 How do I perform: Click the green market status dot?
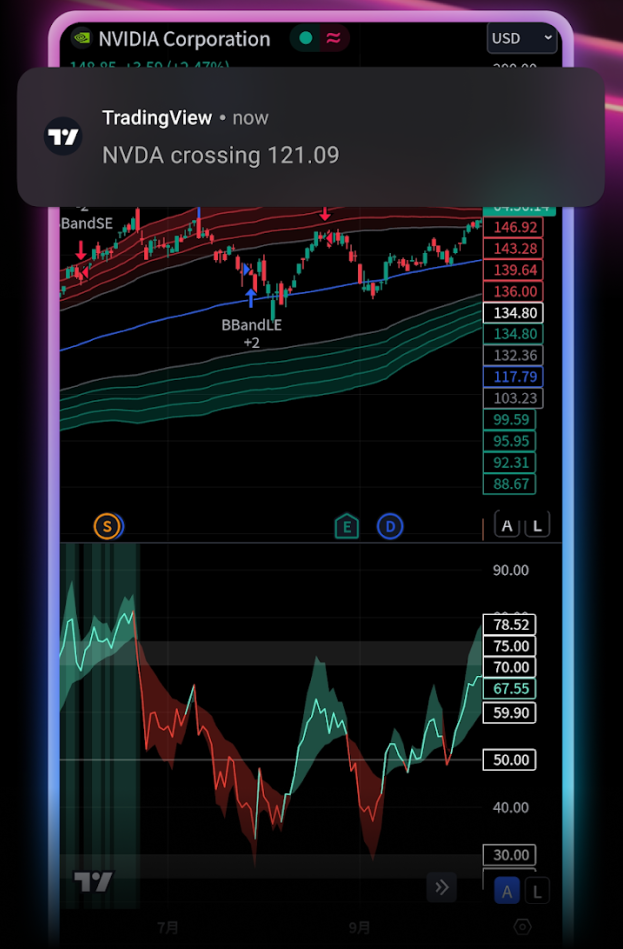pyautogui.click(x=306, y=39)
